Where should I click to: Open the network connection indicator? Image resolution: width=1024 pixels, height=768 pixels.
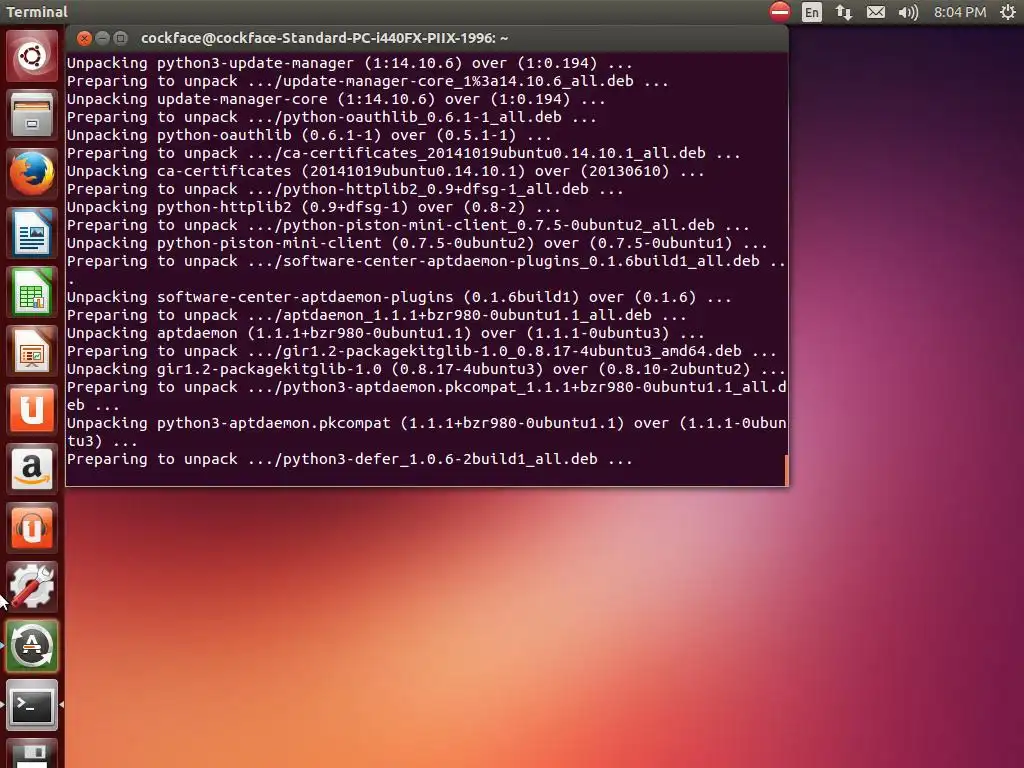(844, 12)
